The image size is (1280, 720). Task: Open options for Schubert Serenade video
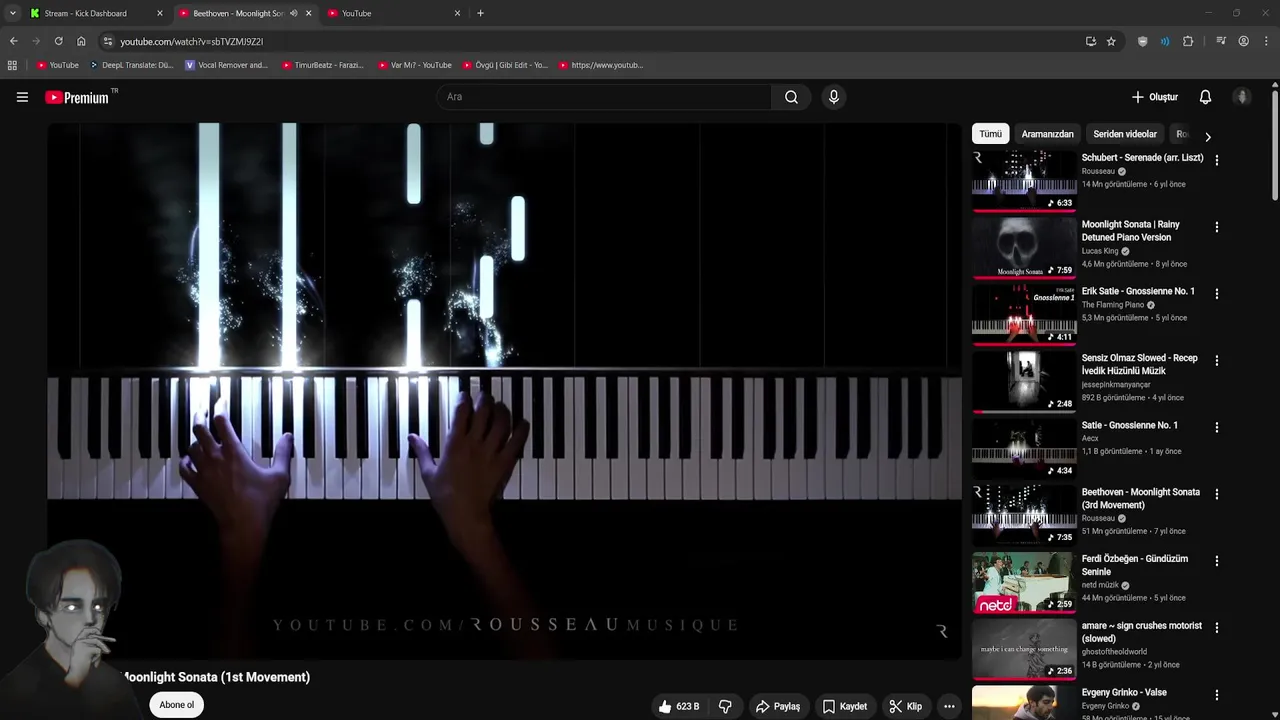coord(1216,160)
